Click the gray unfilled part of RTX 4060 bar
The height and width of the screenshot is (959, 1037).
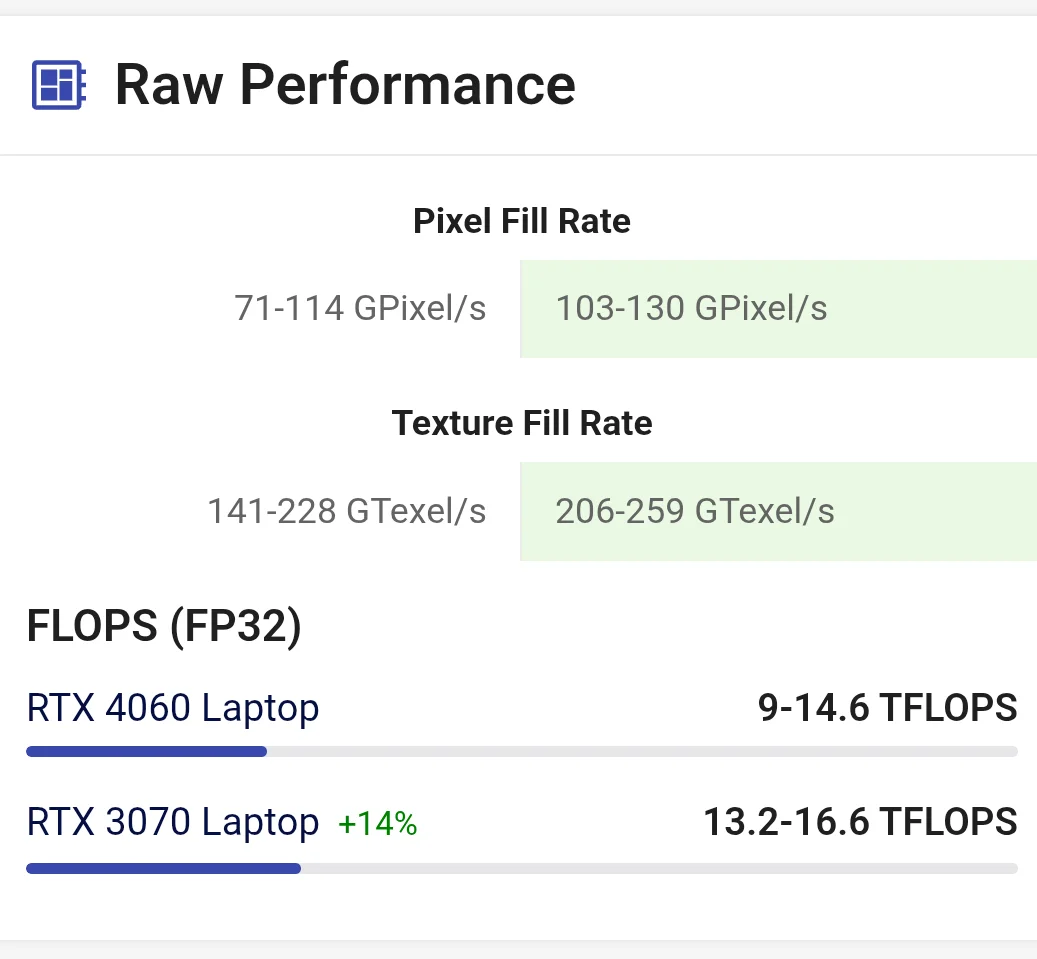tap(640, 752)
